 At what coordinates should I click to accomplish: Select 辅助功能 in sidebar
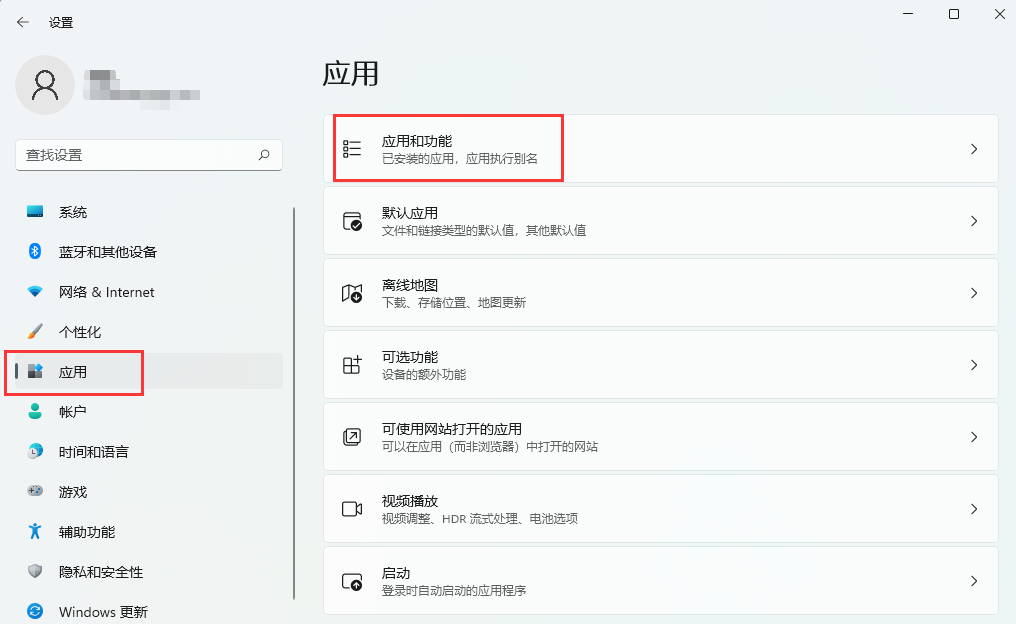click(149, 531)
